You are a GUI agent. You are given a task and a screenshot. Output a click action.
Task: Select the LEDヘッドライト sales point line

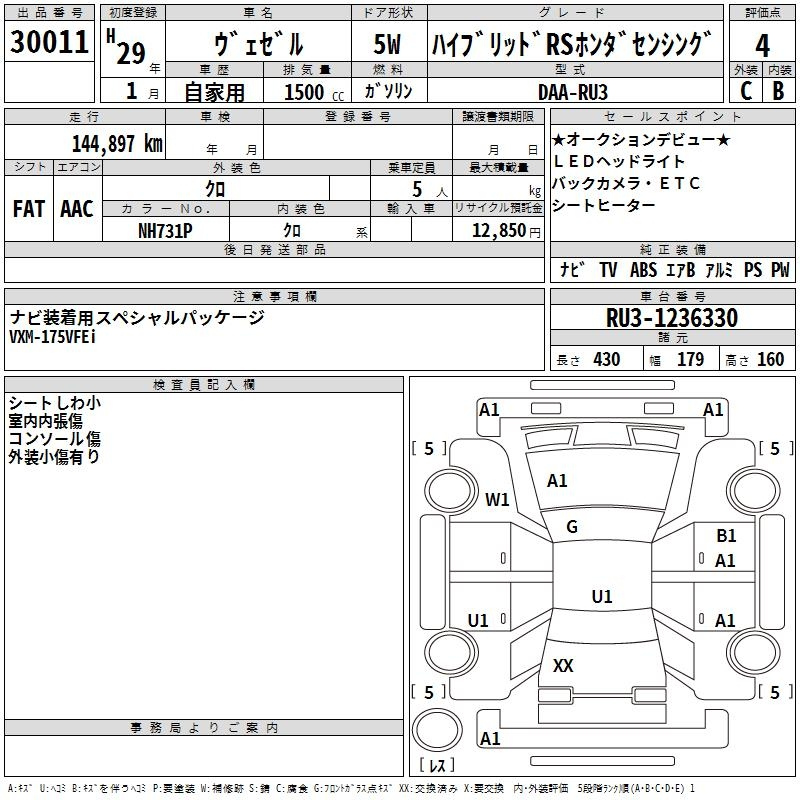click(618, 161)
